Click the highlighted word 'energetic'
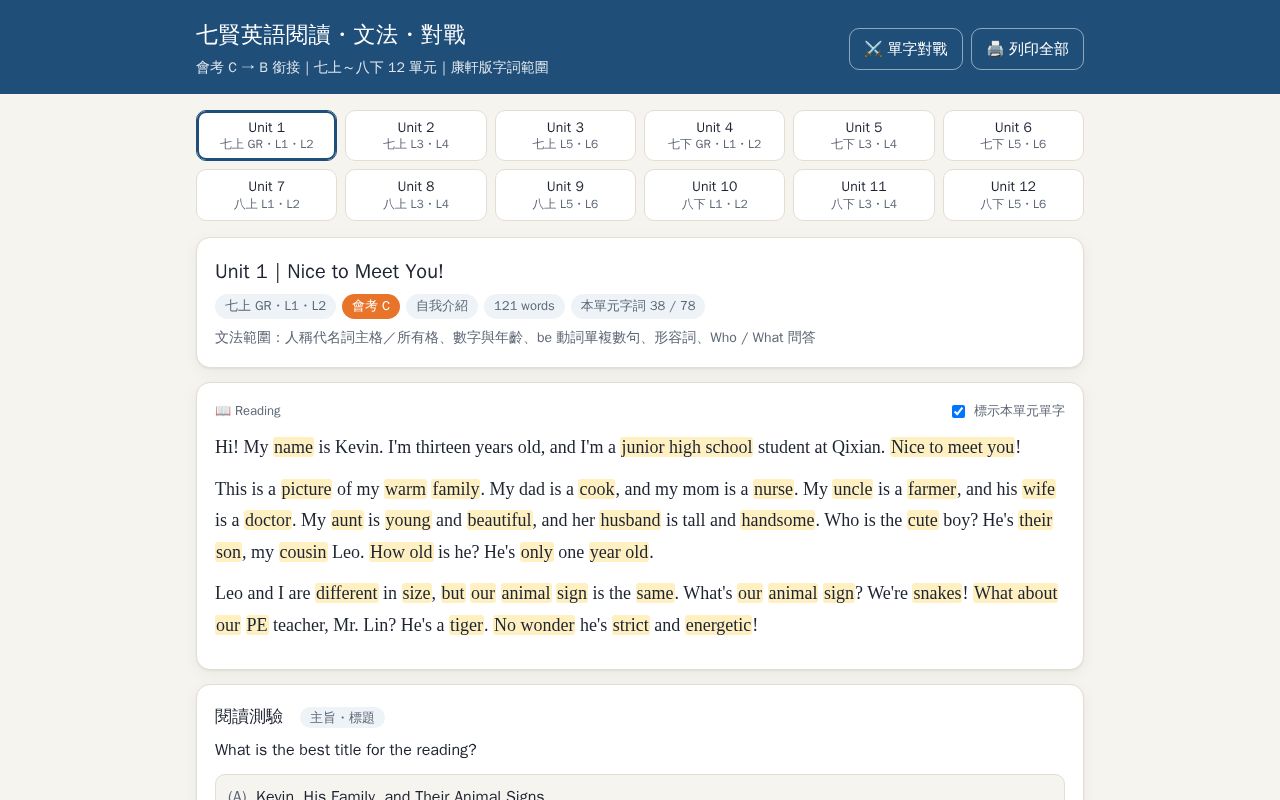 (718, 625)
